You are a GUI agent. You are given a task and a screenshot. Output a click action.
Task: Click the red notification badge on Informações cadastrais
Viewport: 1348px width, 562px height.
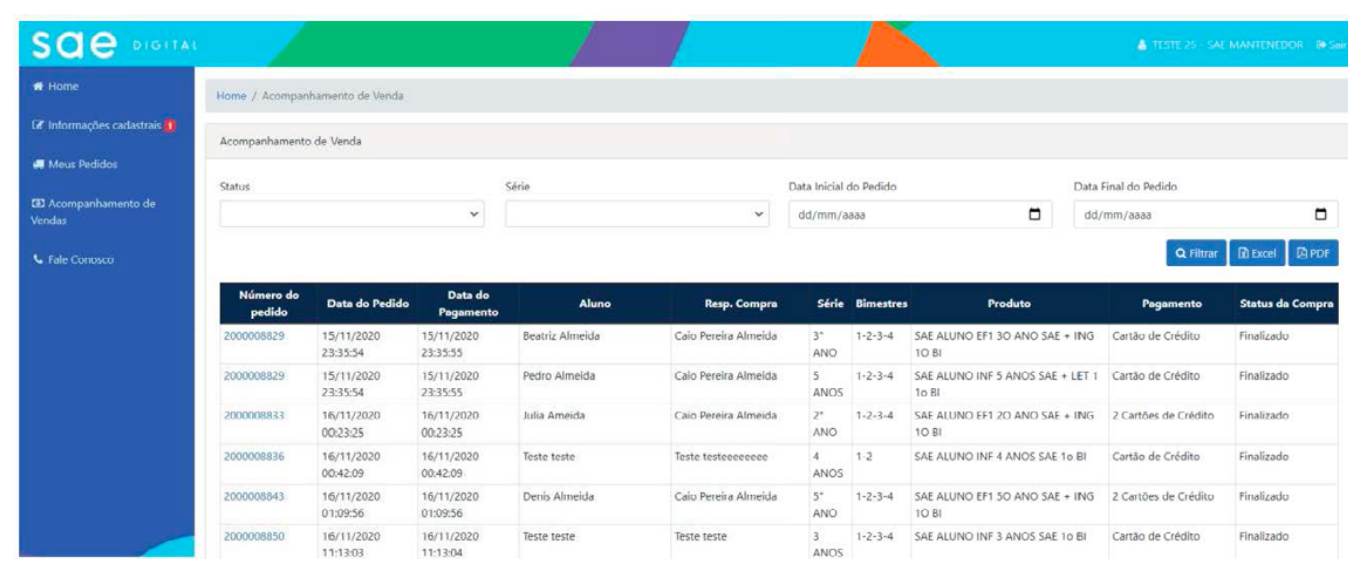click(x=170, y=126)
